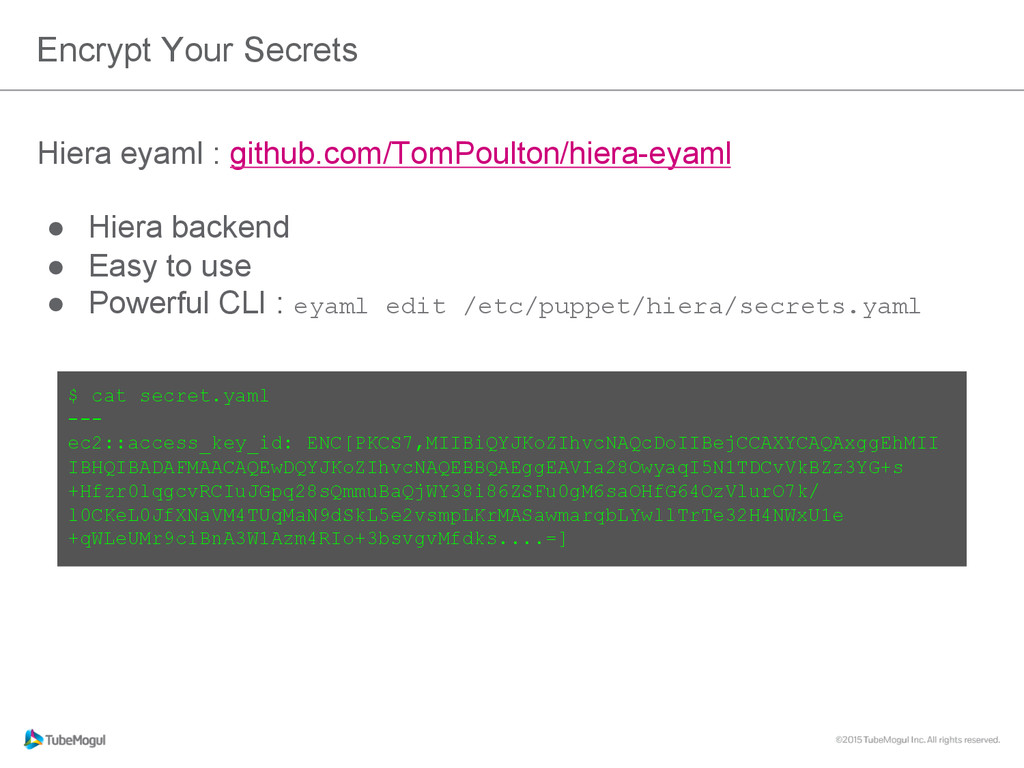Click the "Hiera eyaml :" label

pyautogui.click(x=129, y=155)
